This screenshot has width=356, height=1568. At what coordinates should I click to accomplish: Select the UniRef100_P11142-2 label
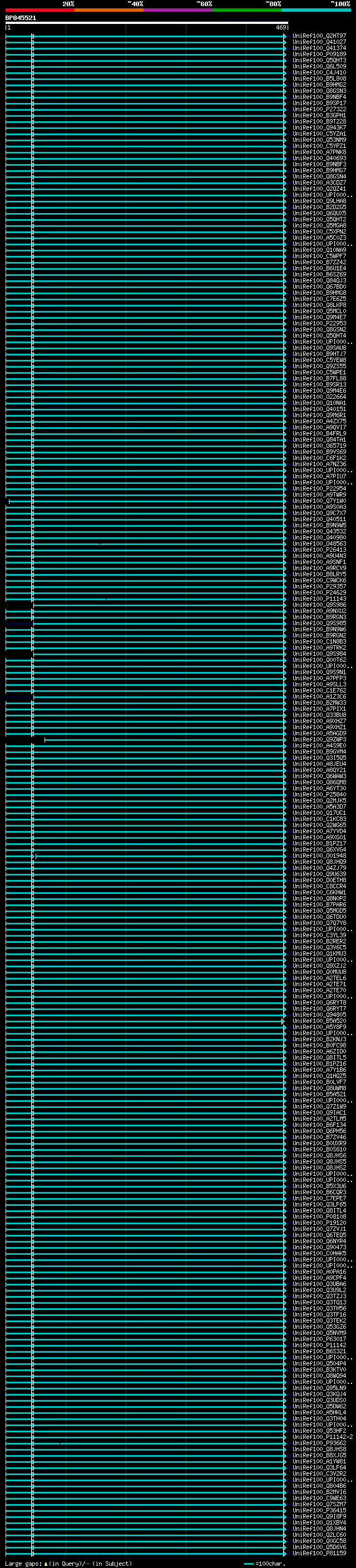tap(323, 1437)
